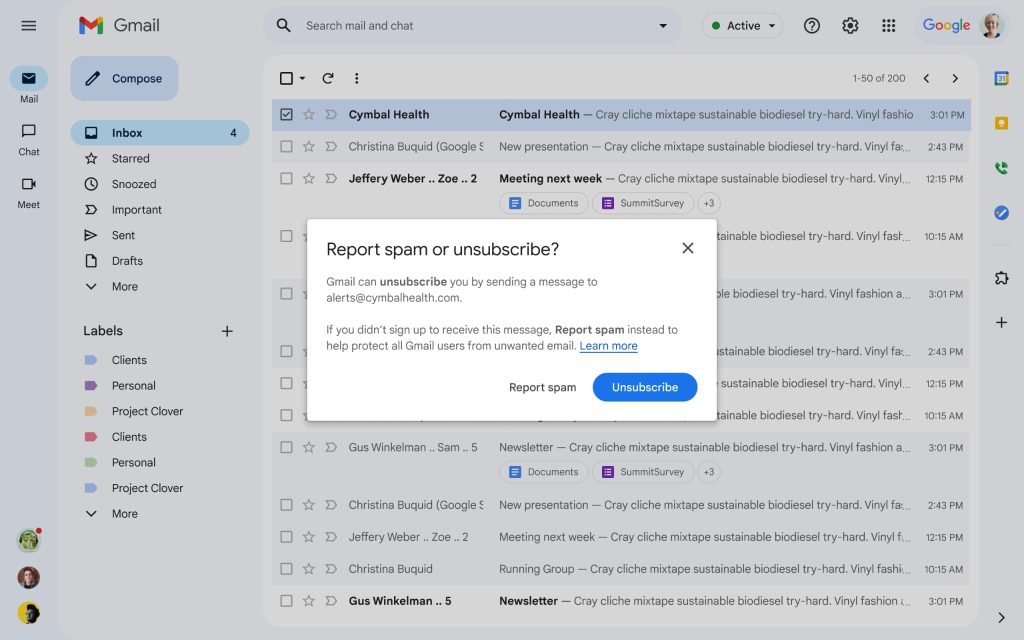
Task: Expand the More labels section
Action: point(124,513)
